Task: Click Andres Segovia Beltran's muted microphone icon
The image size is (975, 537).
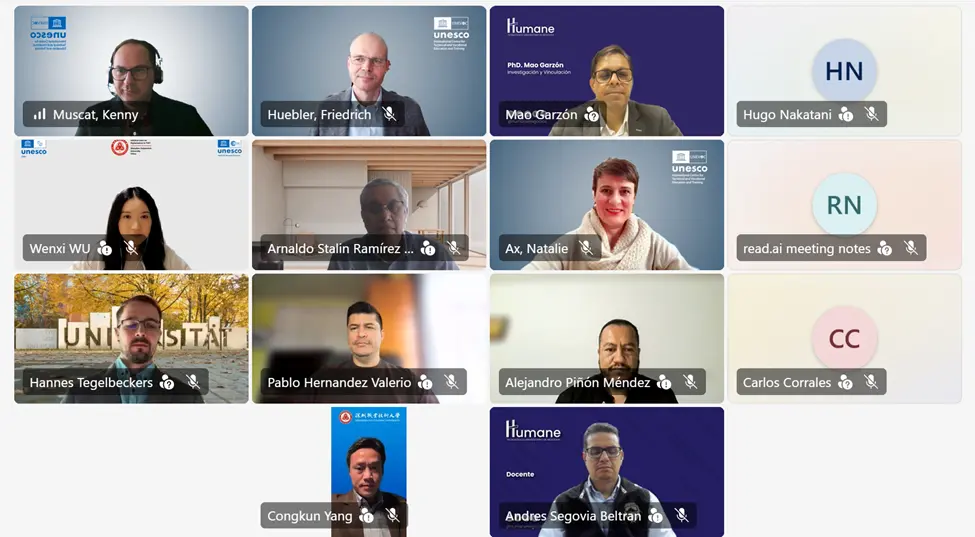Action: (682, 516)
